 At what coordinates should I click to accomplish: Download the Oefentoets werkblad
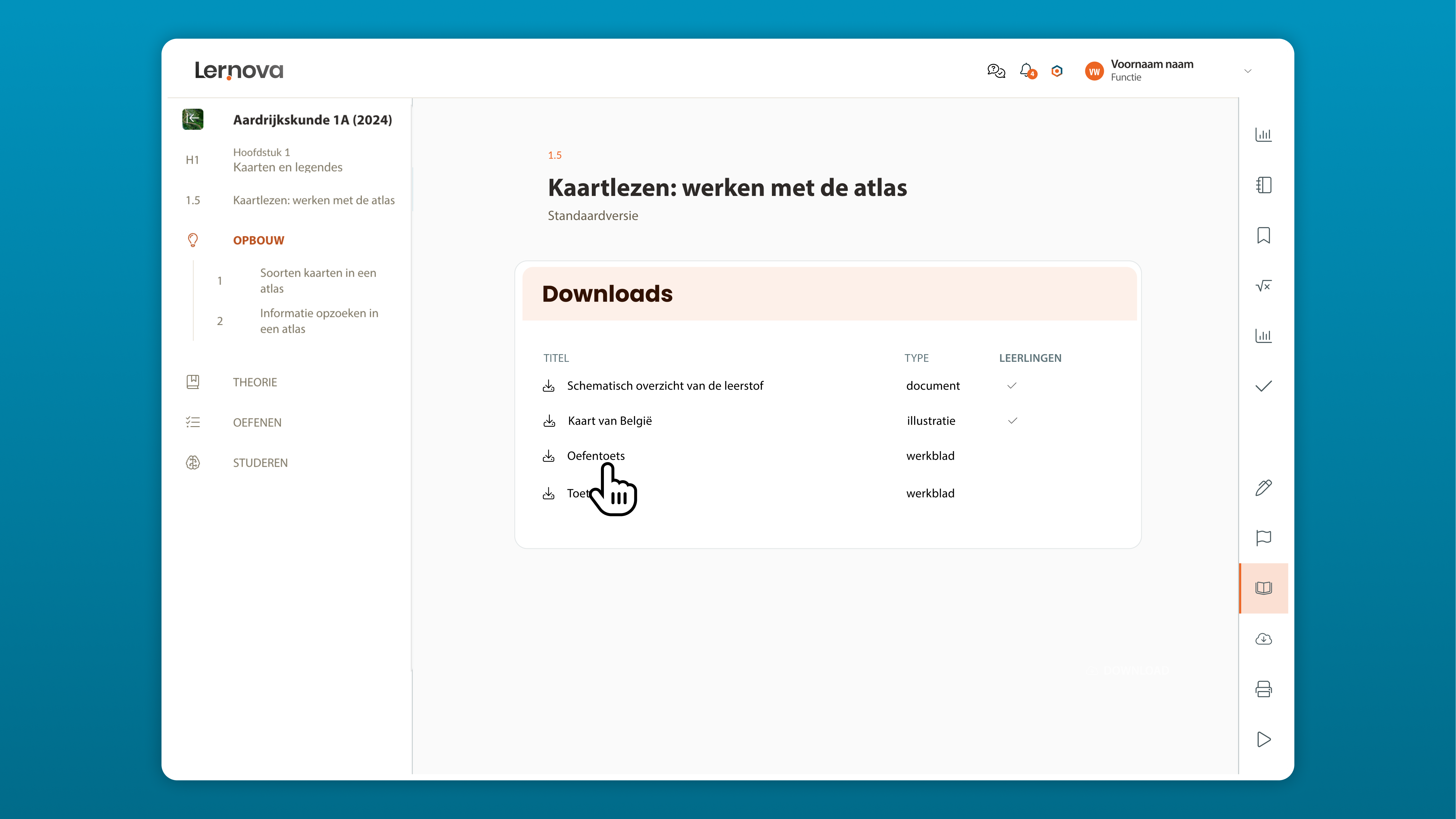click(548, 456)
